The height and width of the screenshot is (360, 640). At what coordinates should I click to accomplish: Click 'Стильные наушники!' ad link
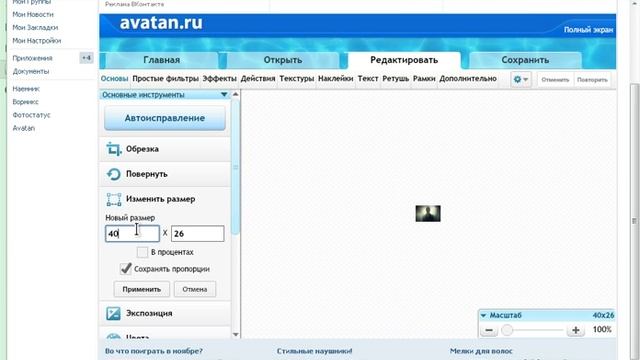[x=314, y=351]
